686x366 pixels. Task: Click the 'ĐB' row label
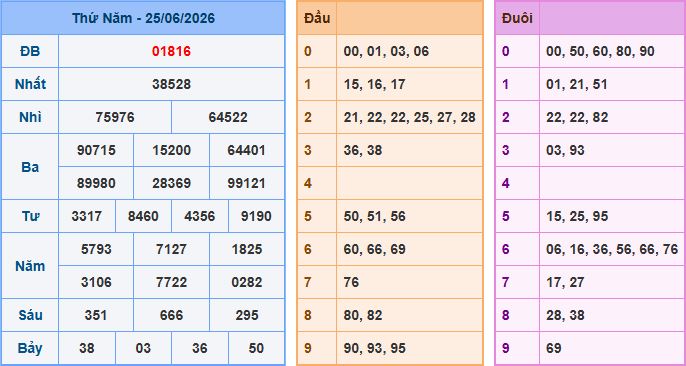pos(30,52)
